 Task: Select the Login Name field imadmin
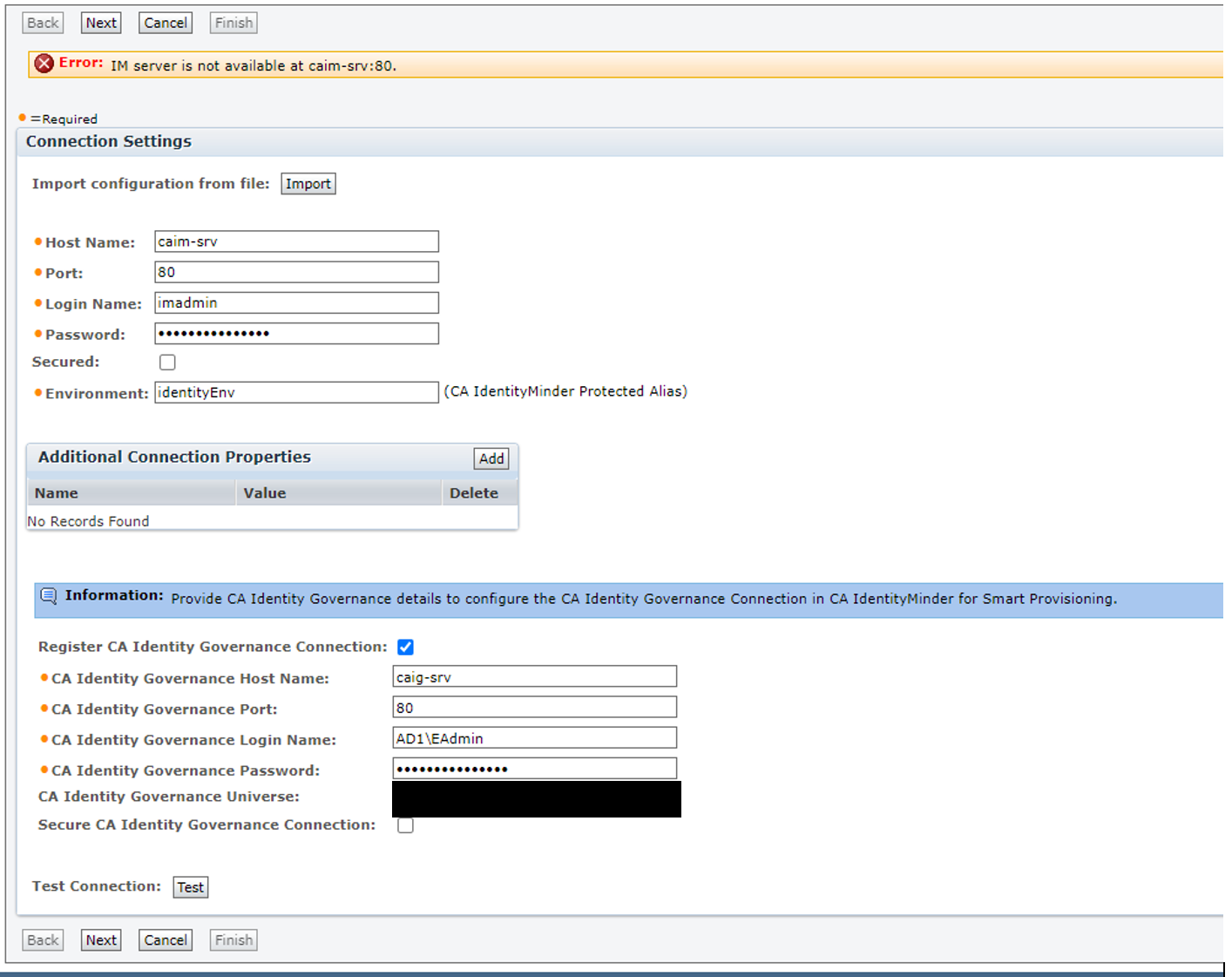pyautogui.click(x=296, y=302)
